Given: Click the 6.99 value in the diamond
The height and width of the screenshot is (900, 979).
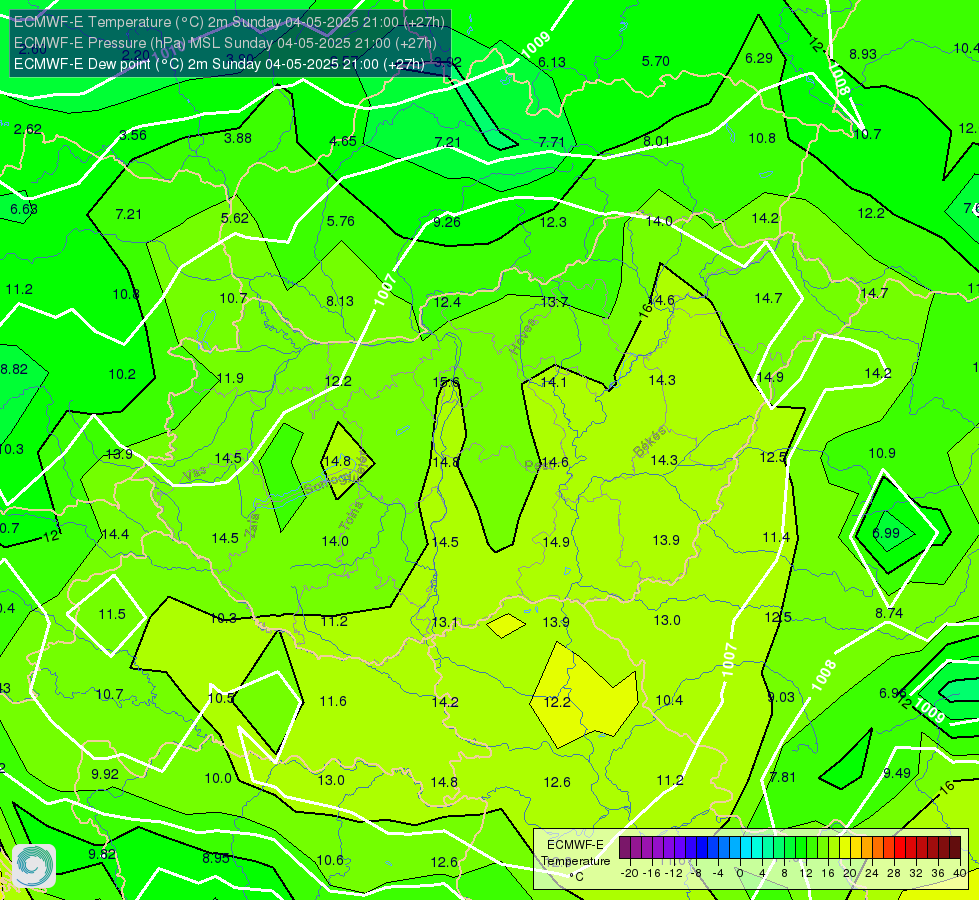Looking at the screenshot, I should 886,533.
